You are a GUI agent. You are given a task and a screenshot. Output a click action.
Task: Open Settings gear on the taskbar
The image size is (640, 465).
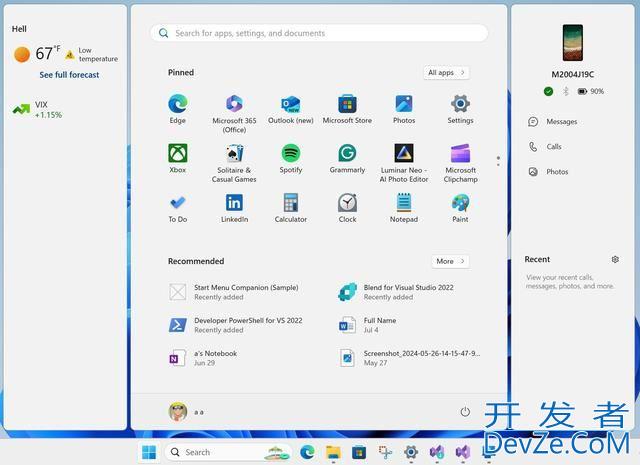tap(411, 452)
